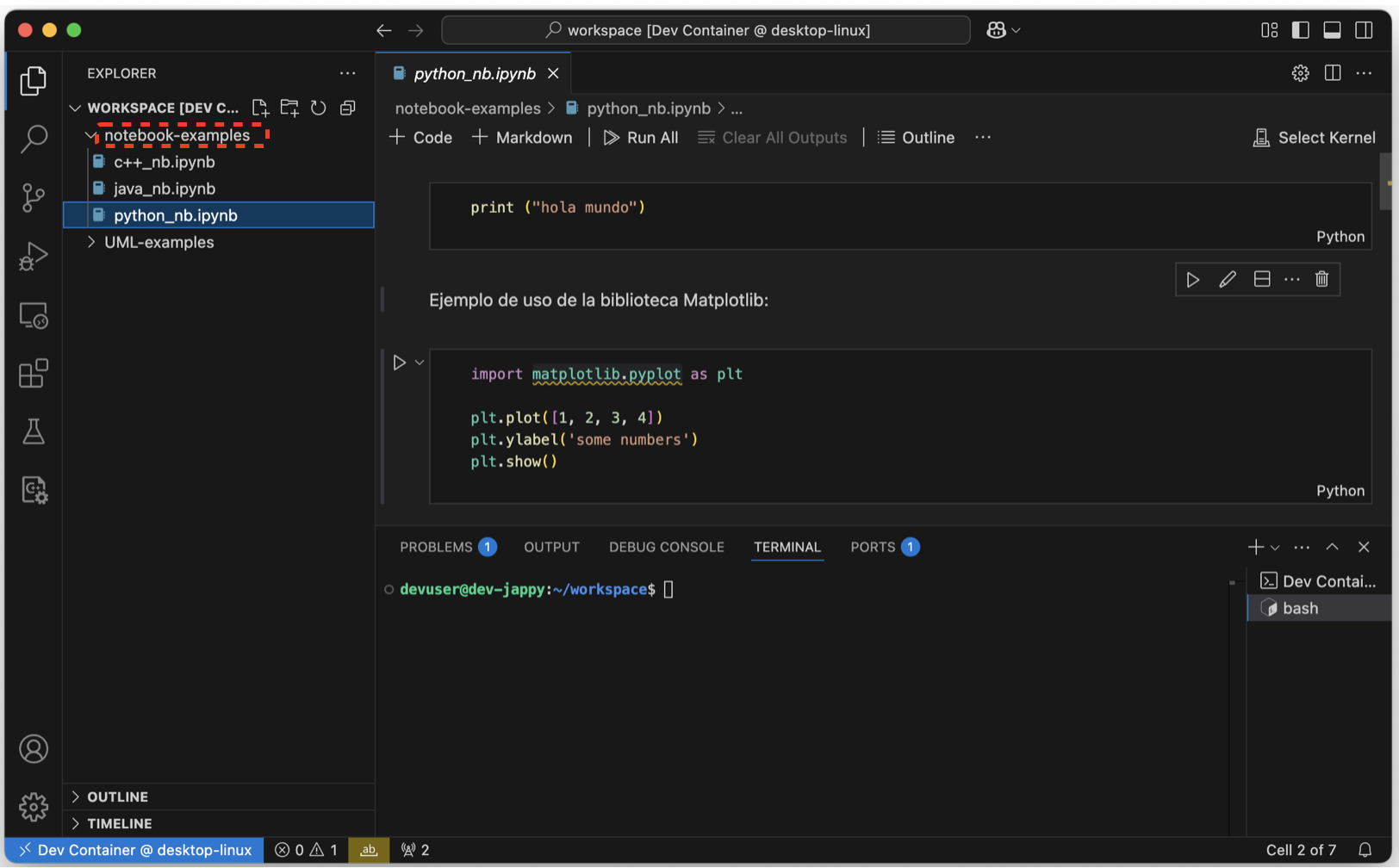The height and width of the screenshot is (868, 1399).
Task: Open the Search view in activity bar
Action: point(34,139)
